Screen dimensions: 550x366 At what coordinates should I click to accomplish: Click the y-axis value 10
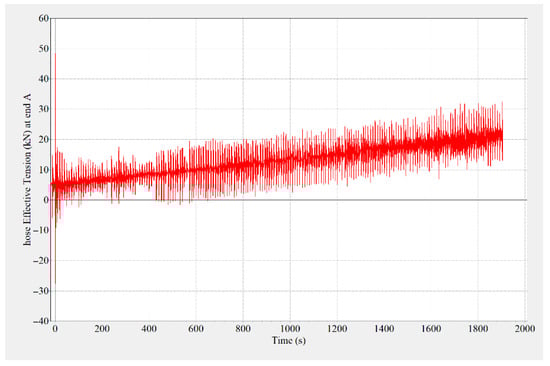[x=44, y=169]
